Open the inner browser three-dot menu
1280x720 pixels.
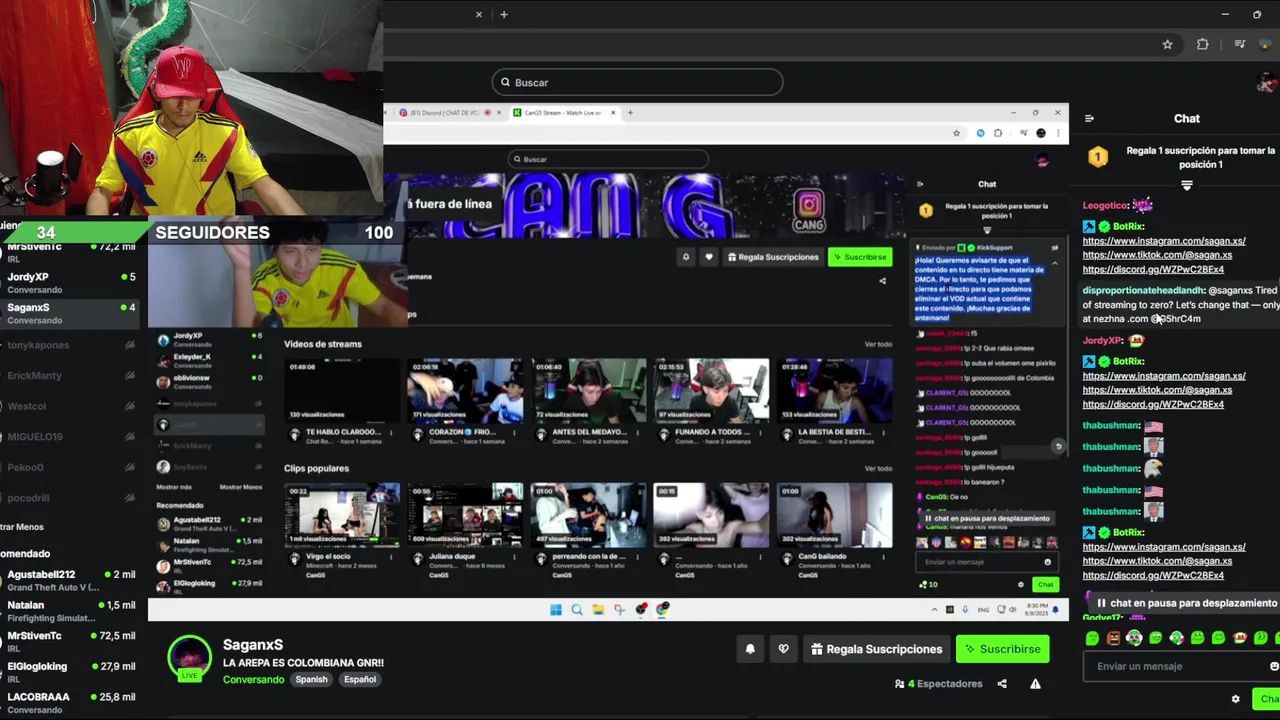[x=1057, y=133]
